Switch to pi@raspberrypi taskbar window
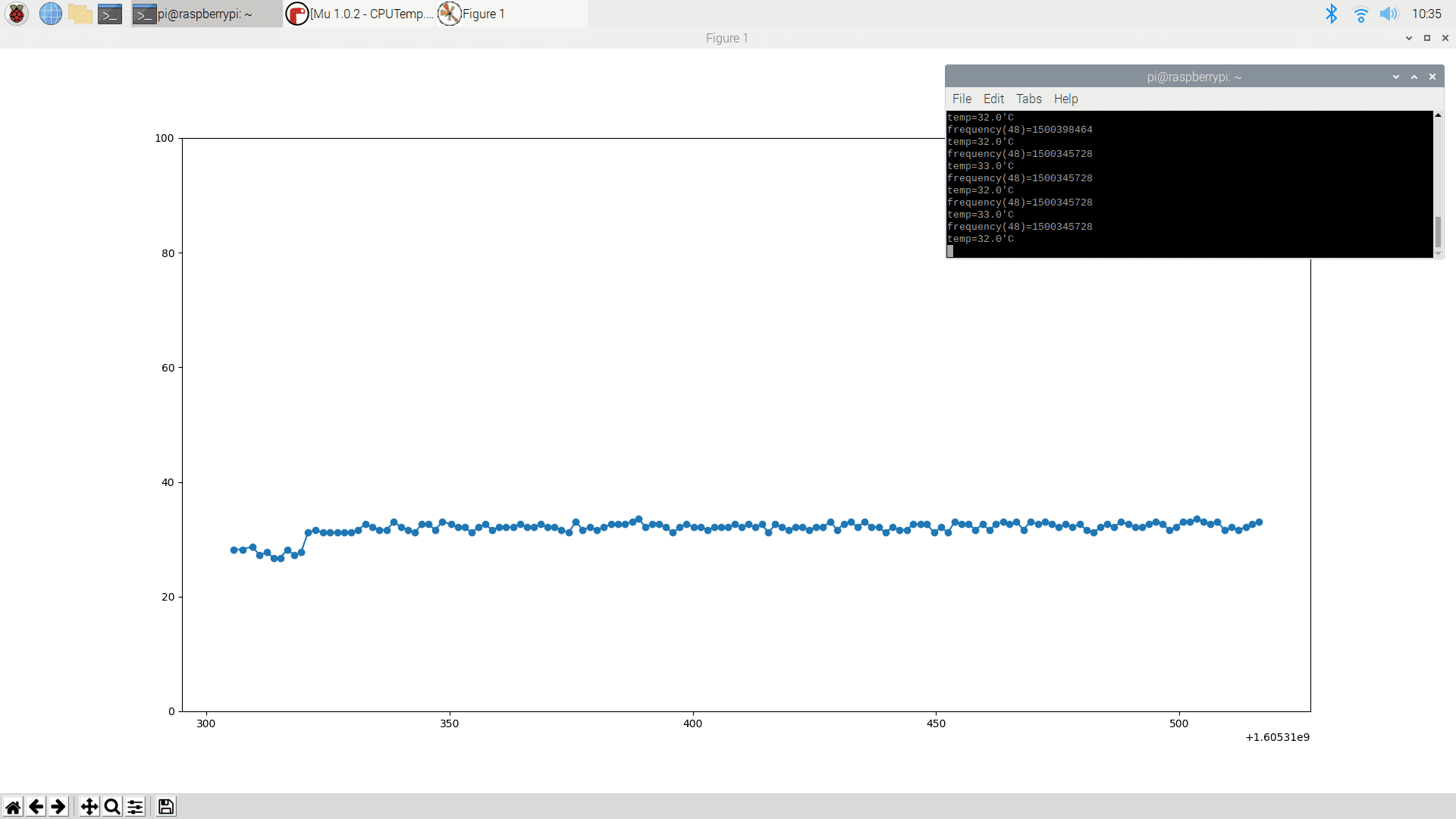1456x819 pixels. click(x=206, y=14)
